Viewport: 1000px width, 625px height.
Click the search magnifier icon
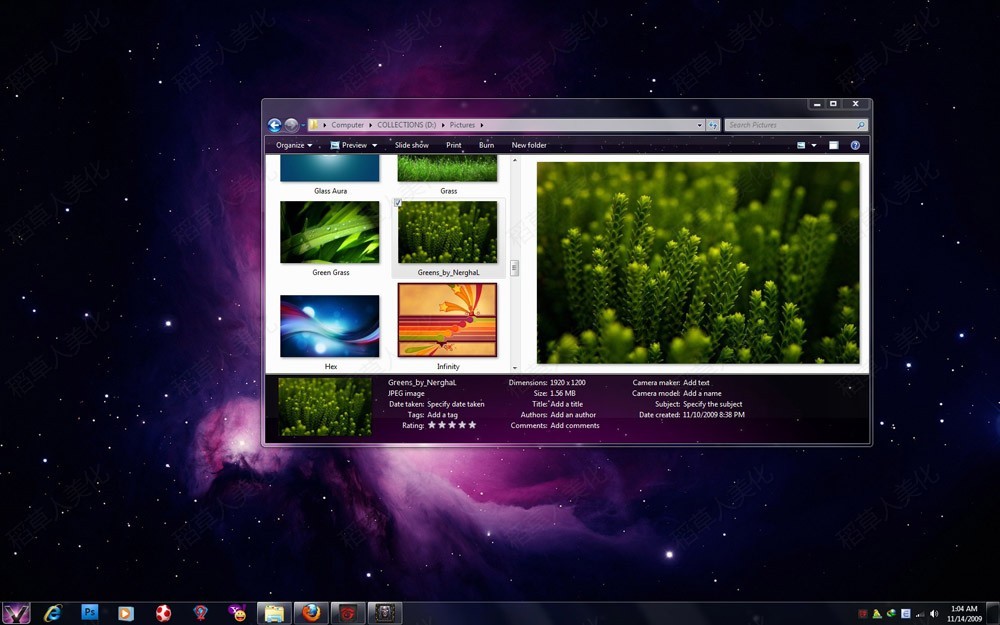[860, 125]
